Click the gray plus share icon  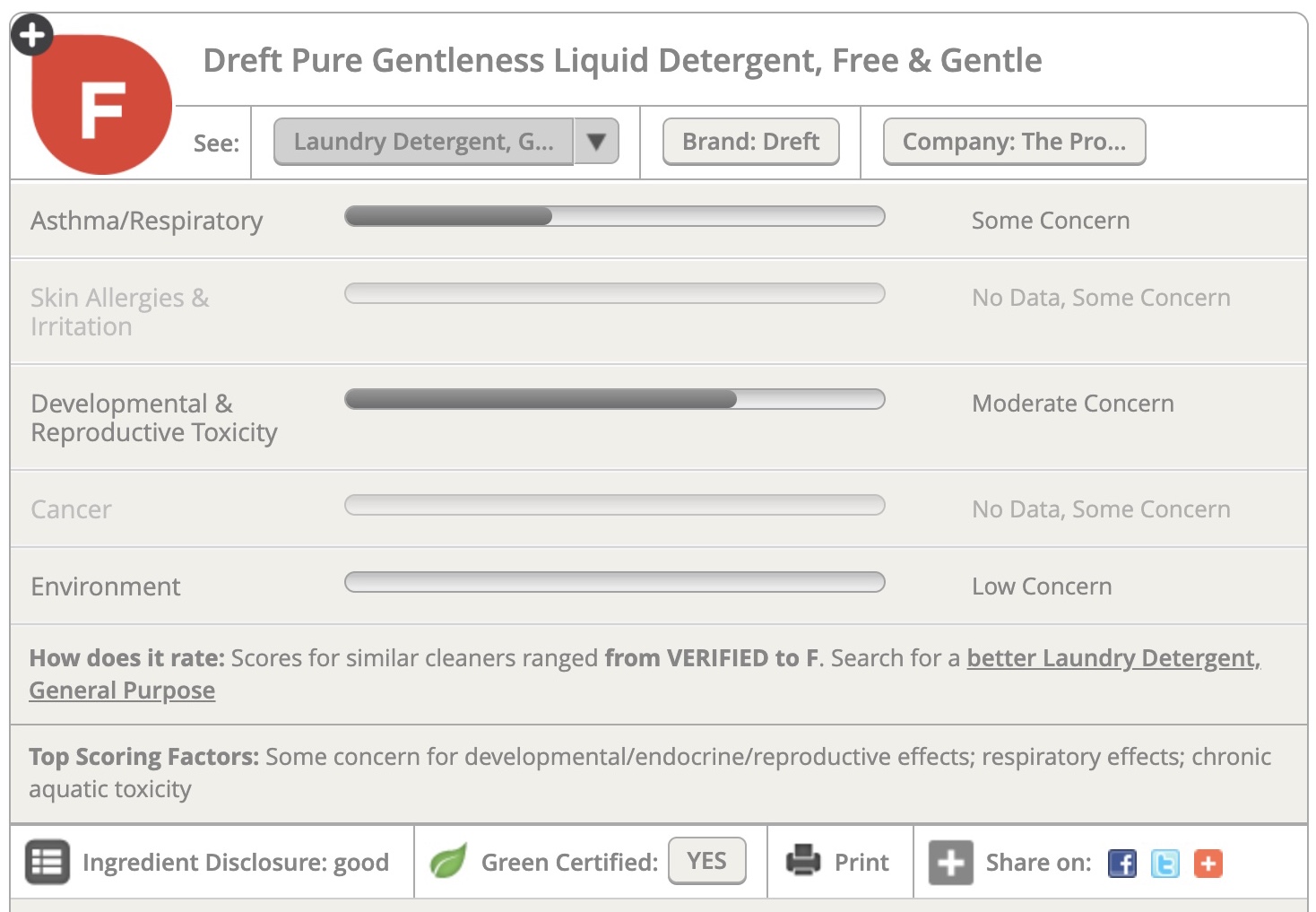(x=950, y=863)
